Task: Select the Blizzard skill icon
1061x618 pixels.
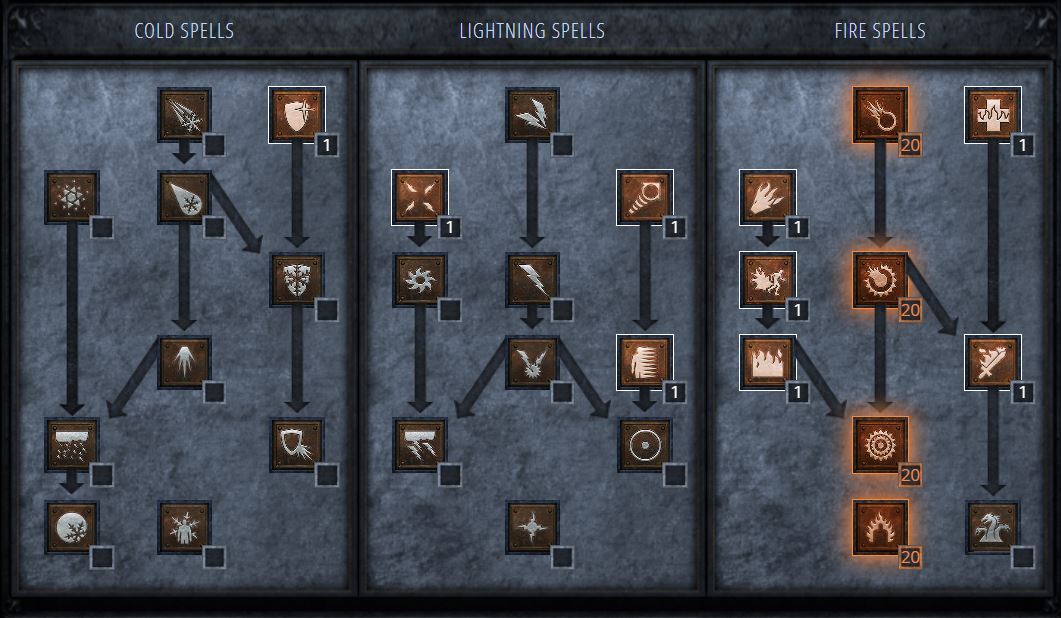Action: pyautogui.click(x=72, y=445)
